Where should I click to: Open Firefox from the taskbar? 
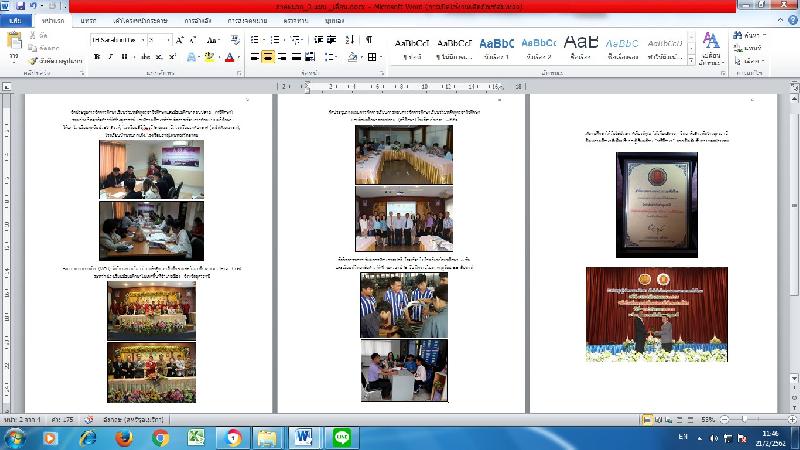(123, 438)
